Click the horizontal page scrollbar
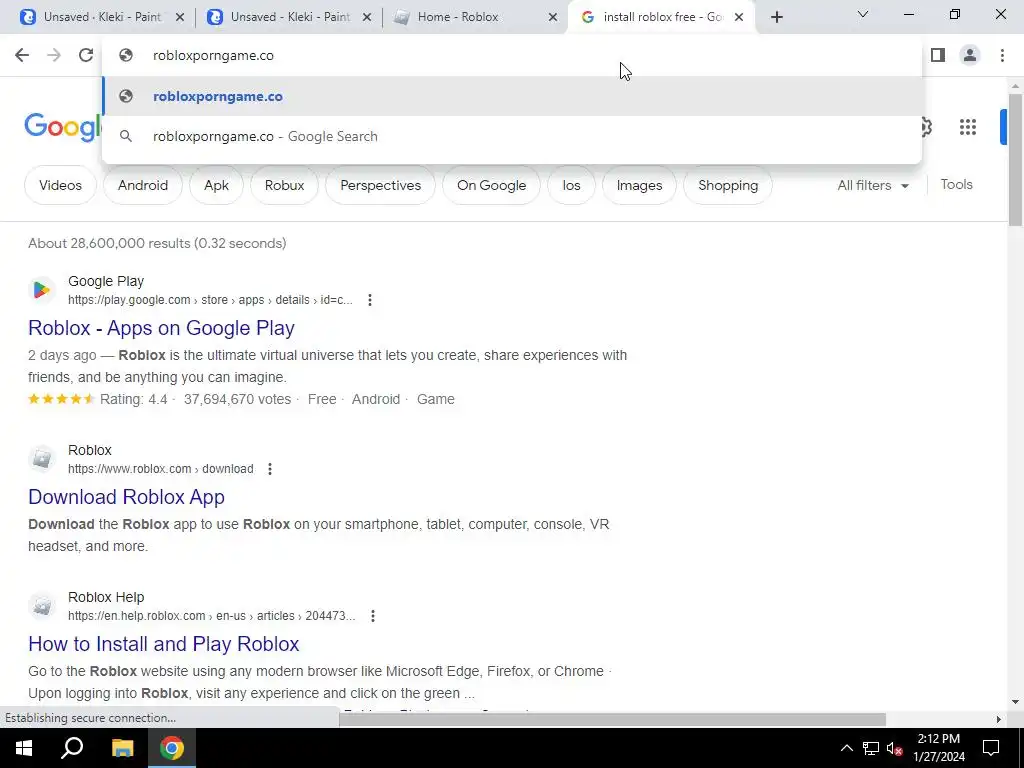Image resolution: width=1024 pixels, height=768 pixels. pyautogui.click(x=612, y=719)
